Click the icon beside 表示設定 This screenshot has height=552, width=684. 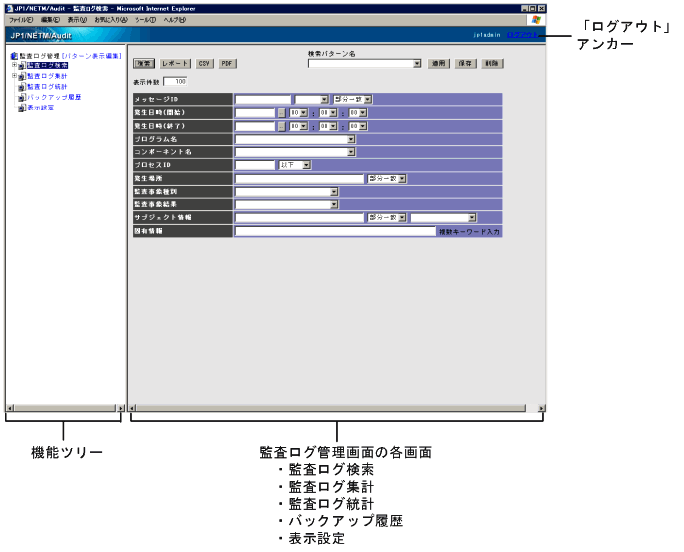22,108
